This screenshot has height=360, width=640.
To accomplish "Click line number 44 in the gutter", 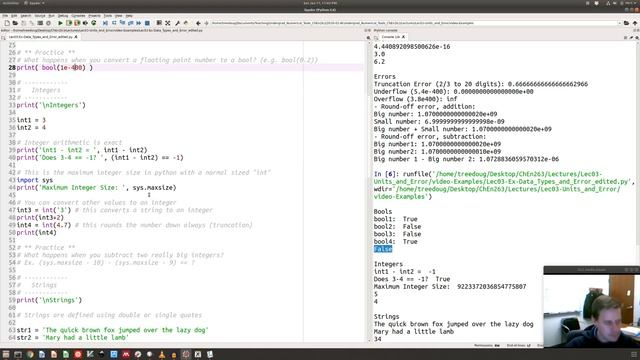I will point(12,188).
